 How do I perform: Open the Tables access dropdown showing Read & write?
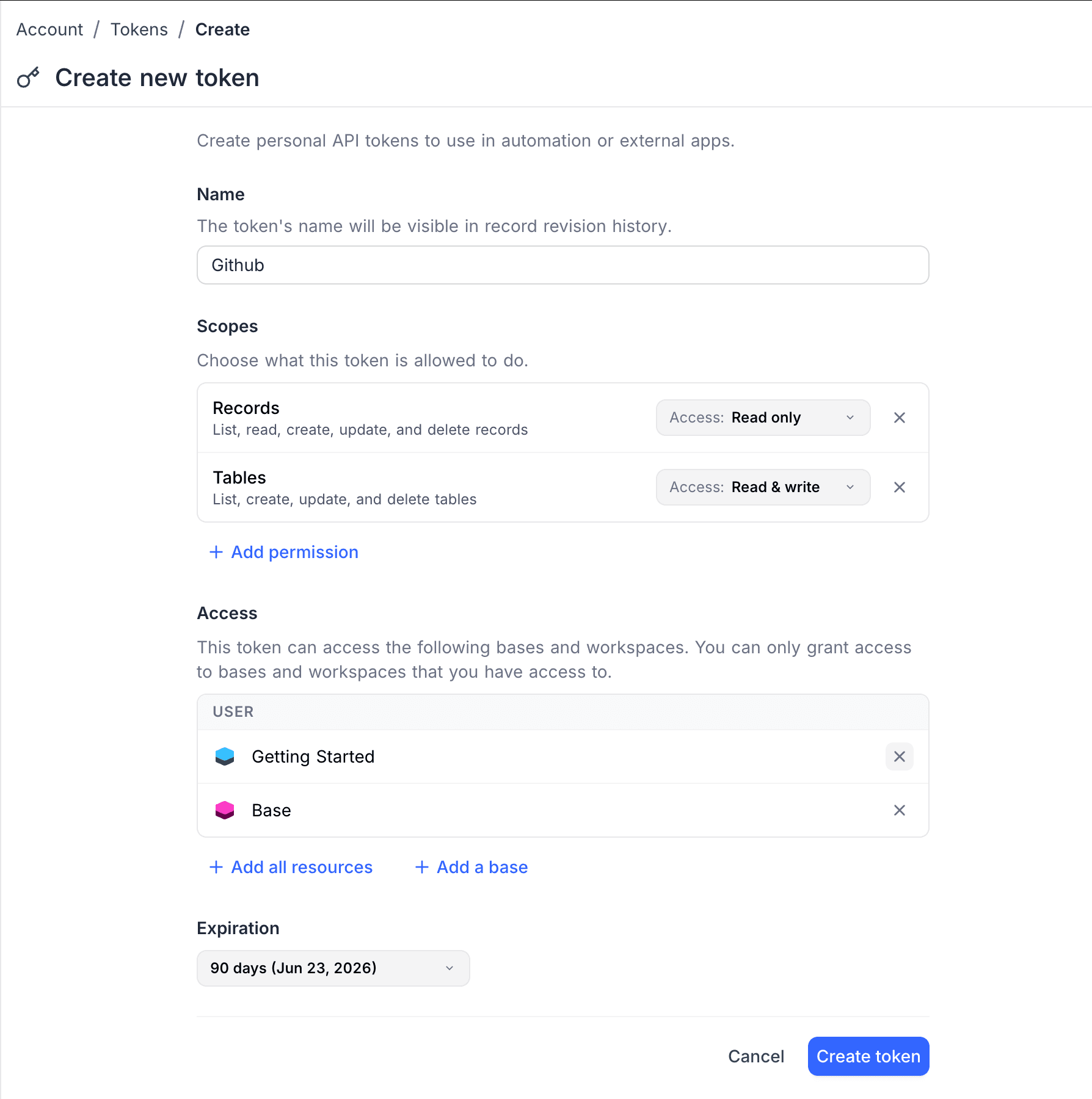coord(762,487)
